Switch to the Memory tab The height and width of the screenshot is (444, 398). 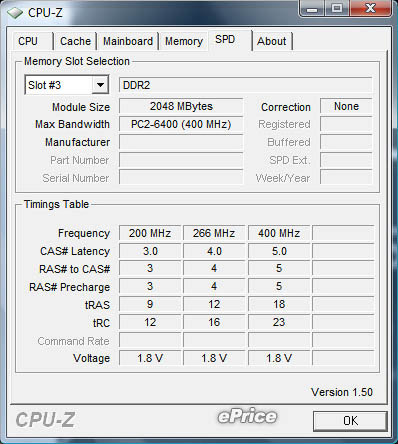[x=184, y=41]
